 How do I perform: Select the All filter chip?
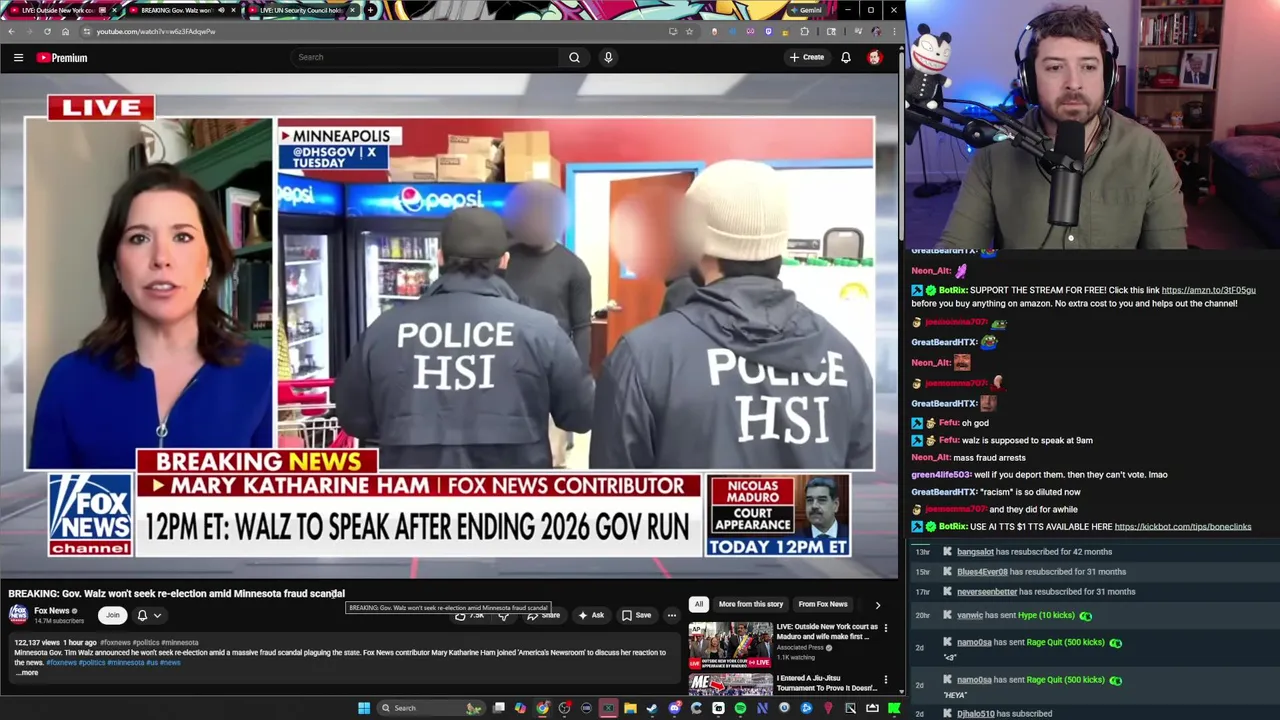[x=699, y=604]
